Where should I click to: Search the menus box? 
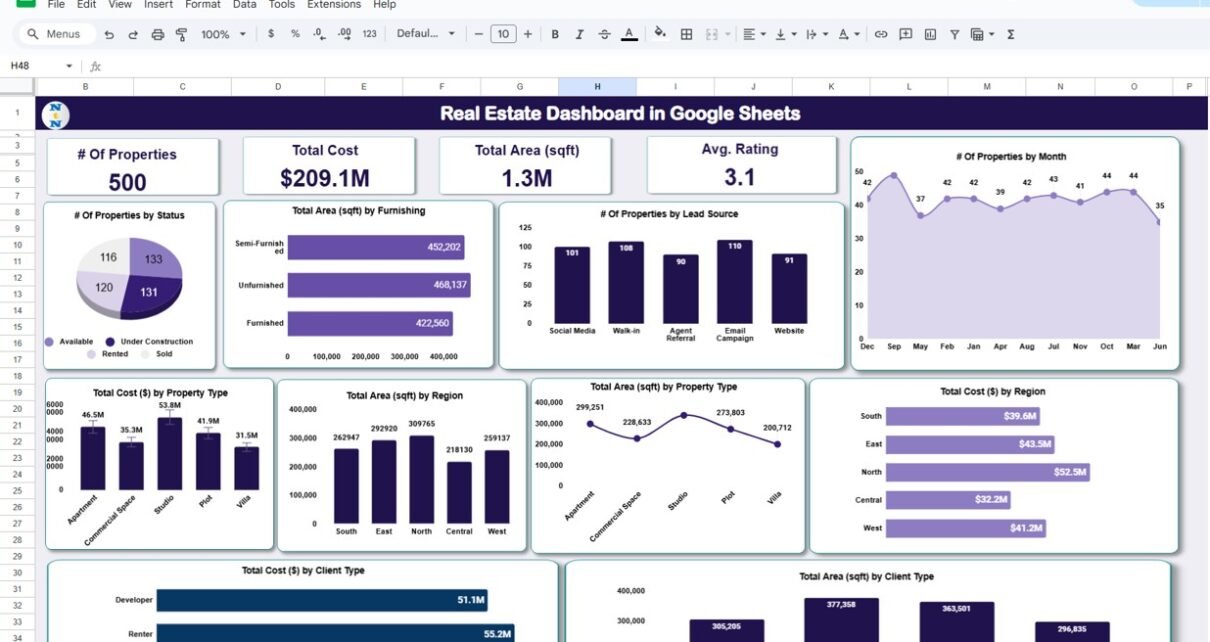click(x=56, y=34)
